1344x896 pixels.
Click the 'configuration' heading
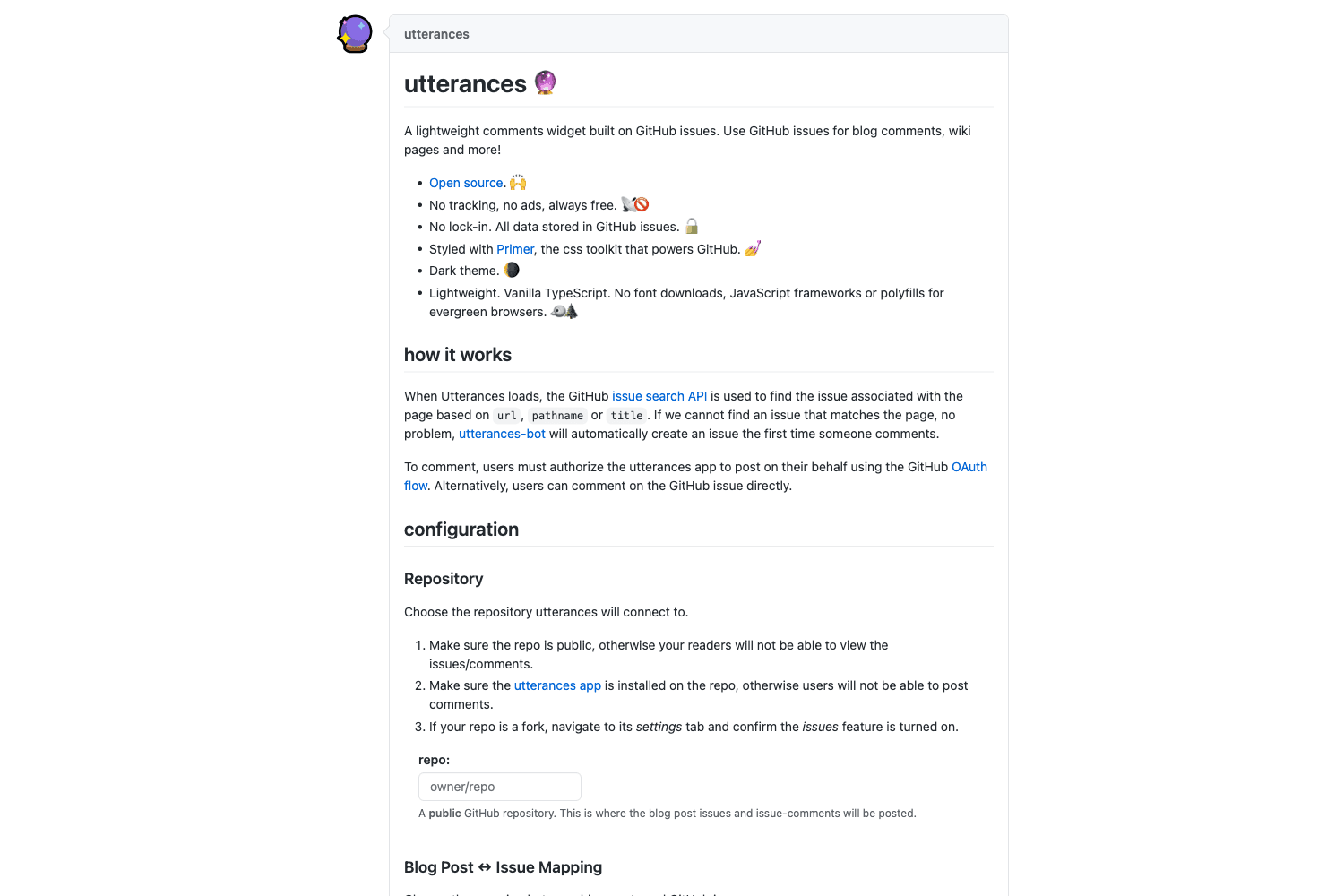[x=461, y=530]
